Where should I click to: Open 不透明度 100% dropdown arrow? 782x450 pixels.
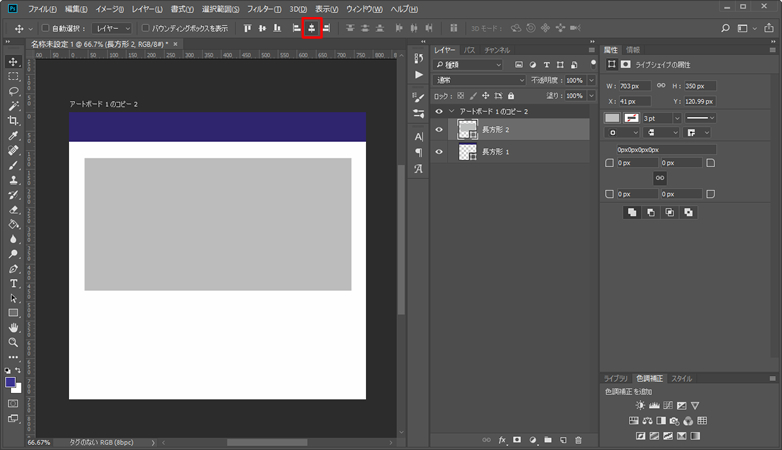pyautogui.click(x=591, y=80)
